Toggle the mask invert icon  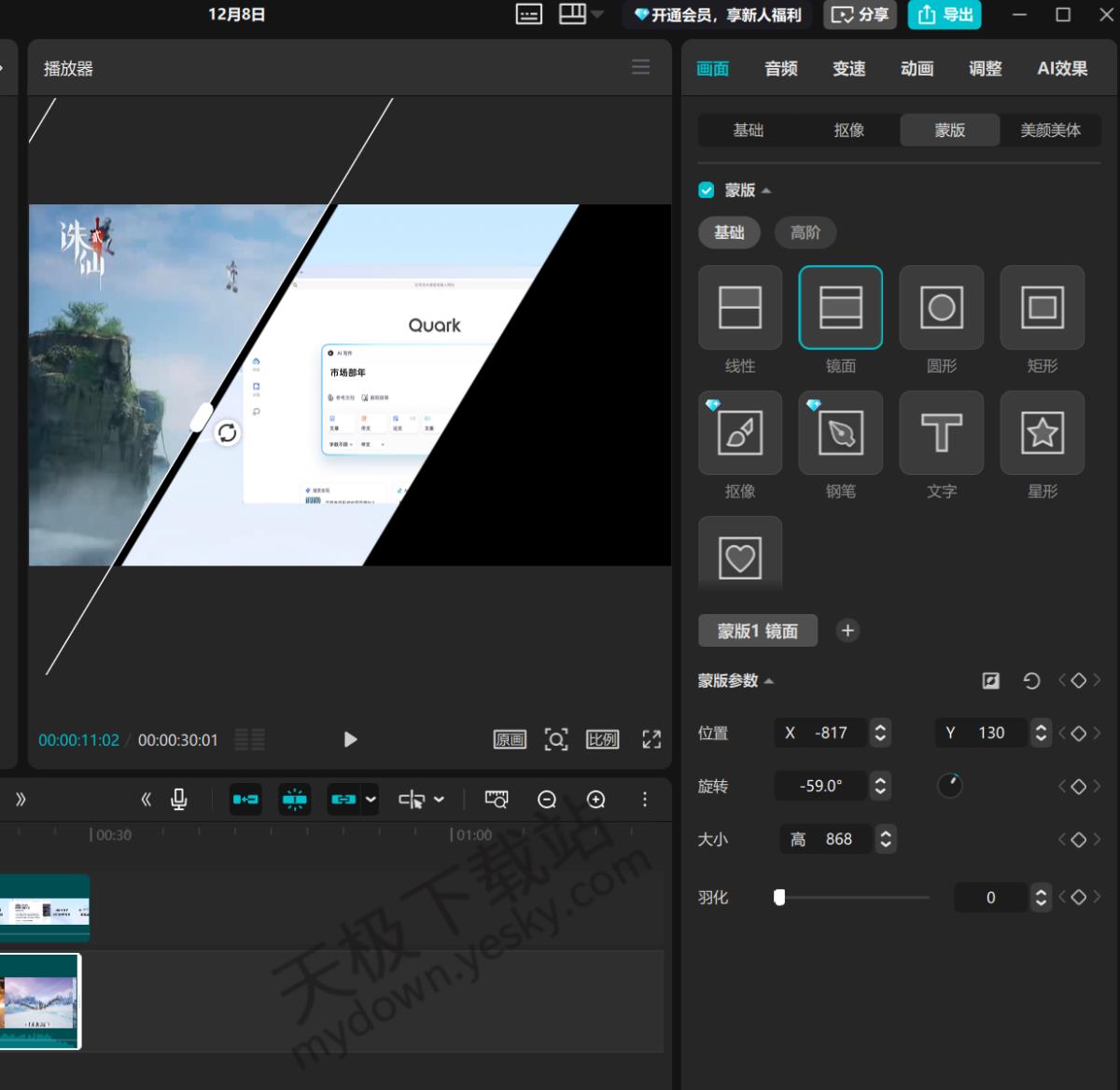991,681
